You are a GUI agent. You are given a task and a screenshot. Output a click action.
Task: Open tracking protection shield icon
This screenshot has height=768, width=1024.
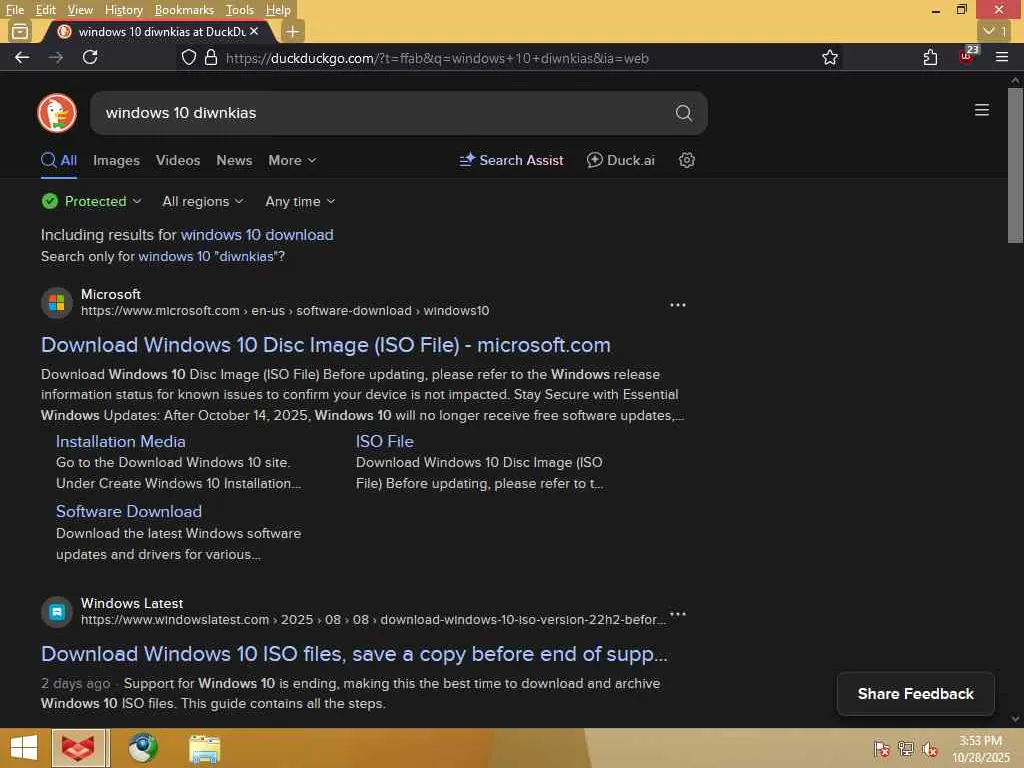coord(189,57)
